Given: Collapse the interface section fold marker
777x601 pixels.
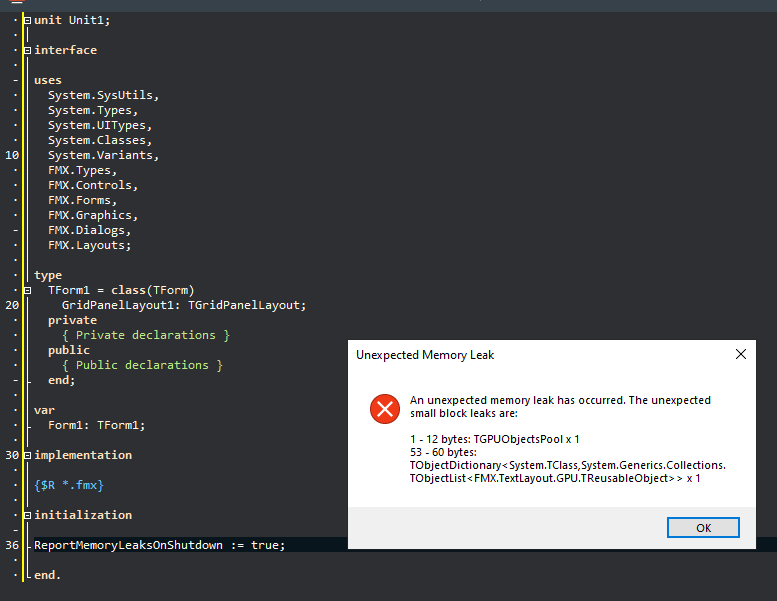Looking at the screenshot, I should (27, 50).
